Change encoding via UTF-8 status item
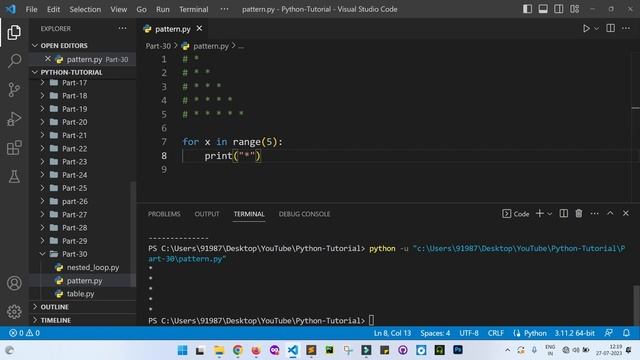Image resolution: width=640 pixels, height=360 pixels. pos(469,333)
